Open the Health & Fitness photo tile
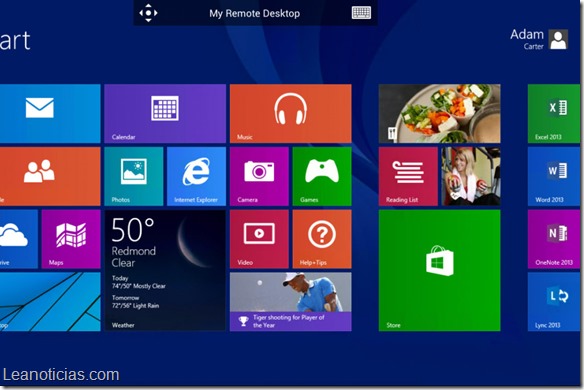Viewport: 584px width, 390px height. 471,176
